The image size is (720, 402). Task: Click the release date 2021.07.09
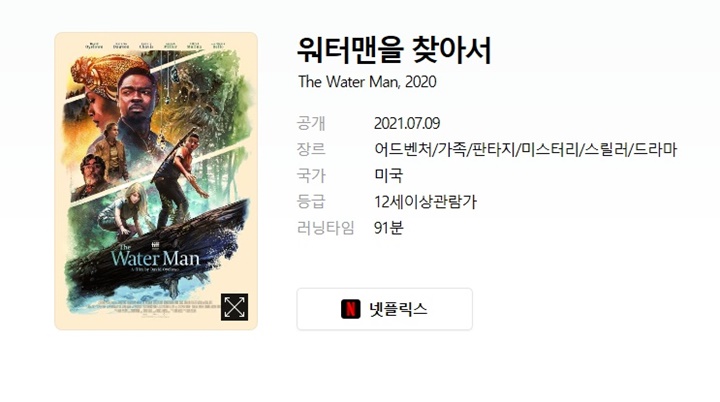pyautogui.click(x=407, y=123)
